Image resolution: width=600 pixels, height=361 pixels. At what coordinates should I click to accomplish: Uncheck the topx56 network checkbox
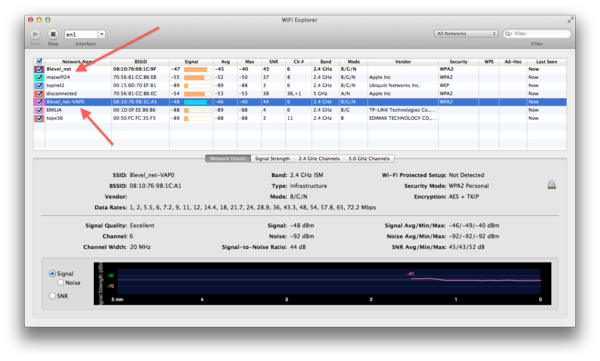[39, 118]
